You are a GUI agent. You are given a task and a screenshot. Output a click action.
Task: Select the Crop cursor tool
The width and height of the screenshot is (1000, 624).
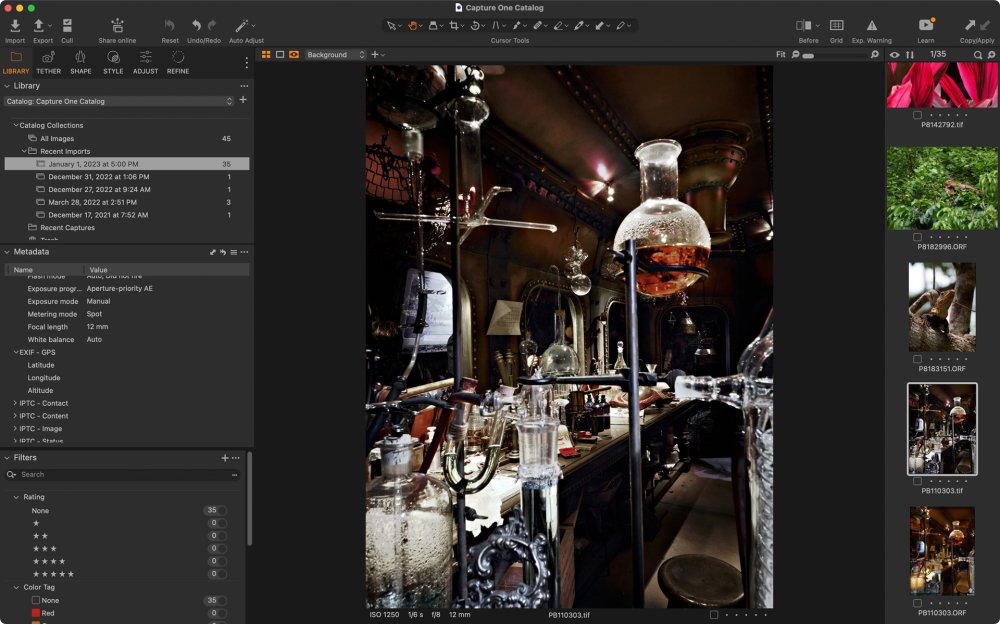pos(454,25)
